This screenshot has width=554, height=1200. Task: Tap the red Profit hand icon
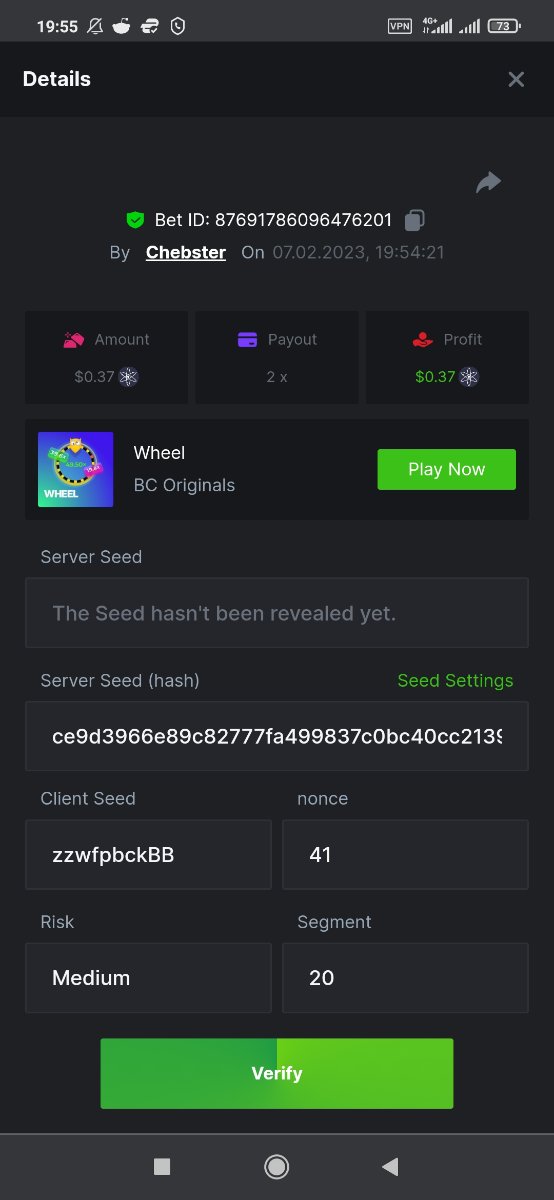(422, 340)
